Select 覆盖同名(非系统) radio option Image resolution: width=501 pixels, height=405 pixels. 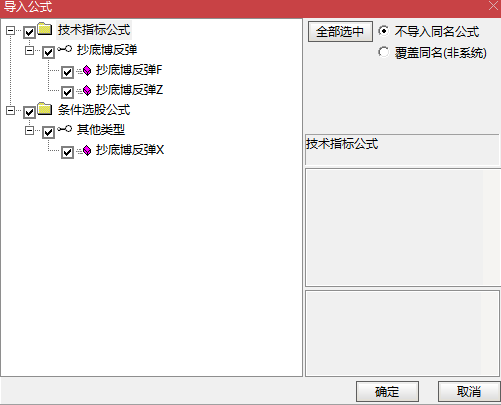pos(384,52)
